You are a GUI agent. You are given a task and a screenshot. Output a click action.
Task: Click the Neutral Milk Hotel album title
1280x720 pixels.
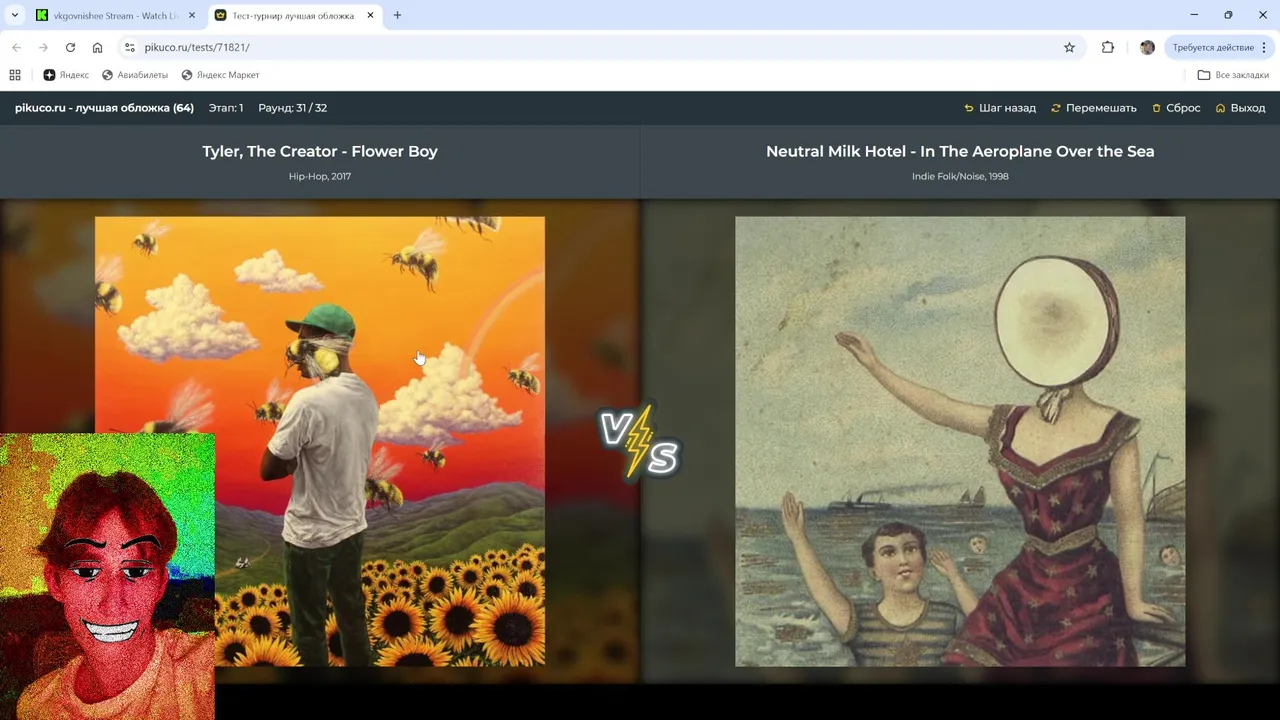(960, 151)
